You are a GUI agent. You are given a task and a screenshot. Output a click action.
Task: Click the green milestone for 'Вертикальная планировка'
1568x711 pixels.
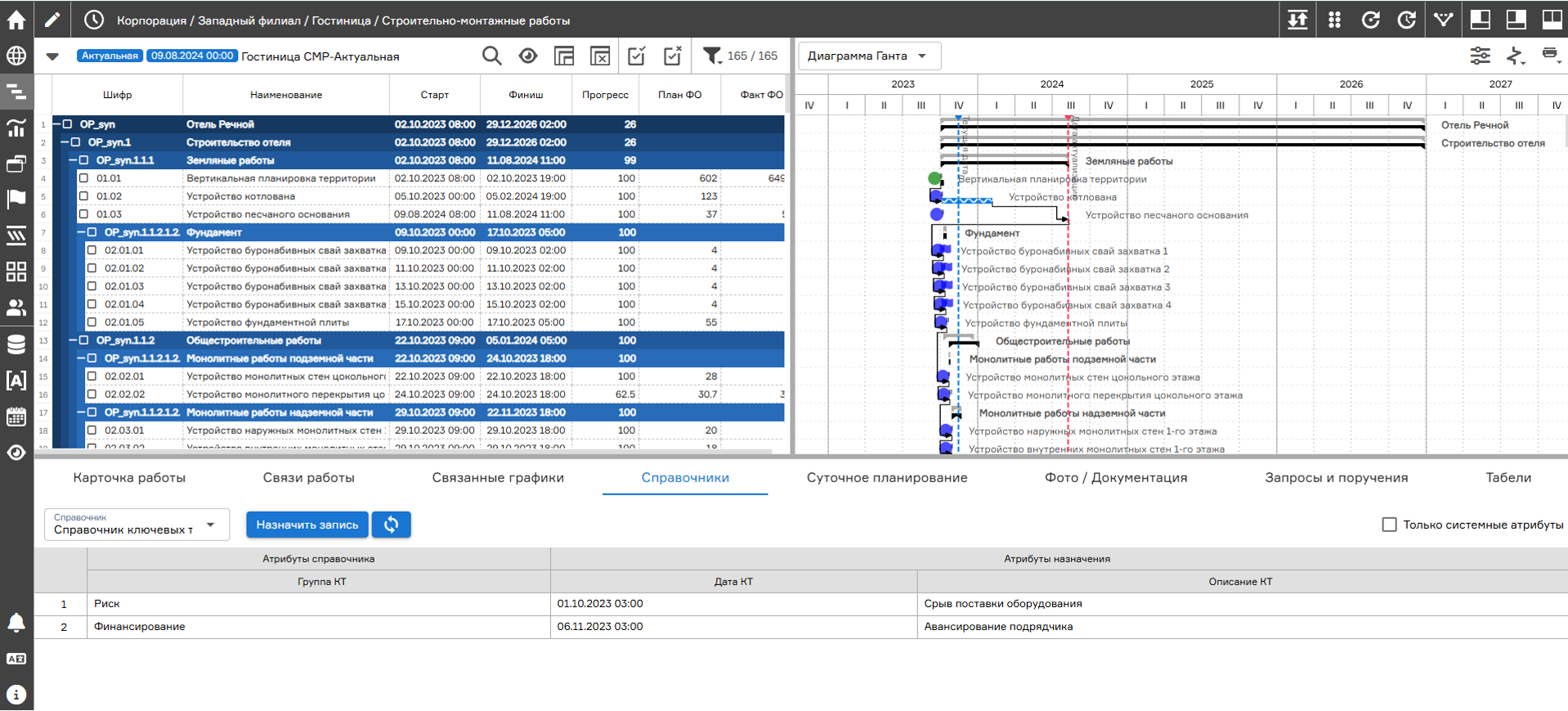(x=935, y=178)
